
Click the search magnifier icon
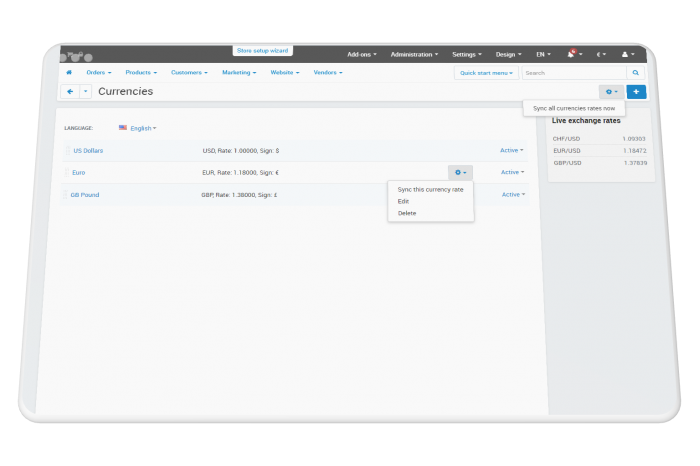pyautogui.click(x=635, y=73)
